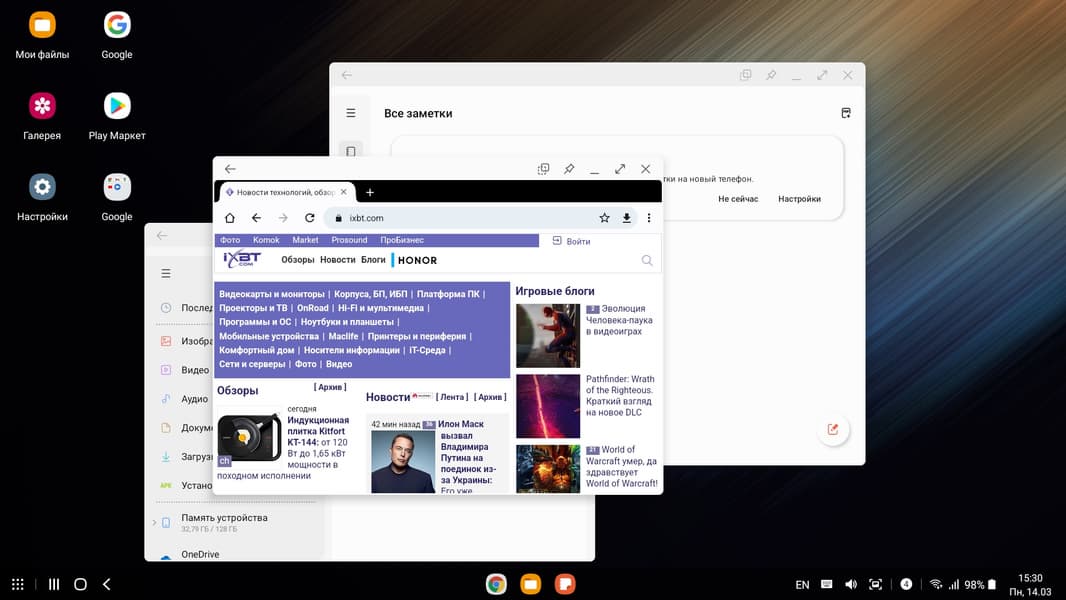Viewport: 1066px width, 600px height.
Task: Pin the Chrome window with the pin icon
Action: [569, 169]
